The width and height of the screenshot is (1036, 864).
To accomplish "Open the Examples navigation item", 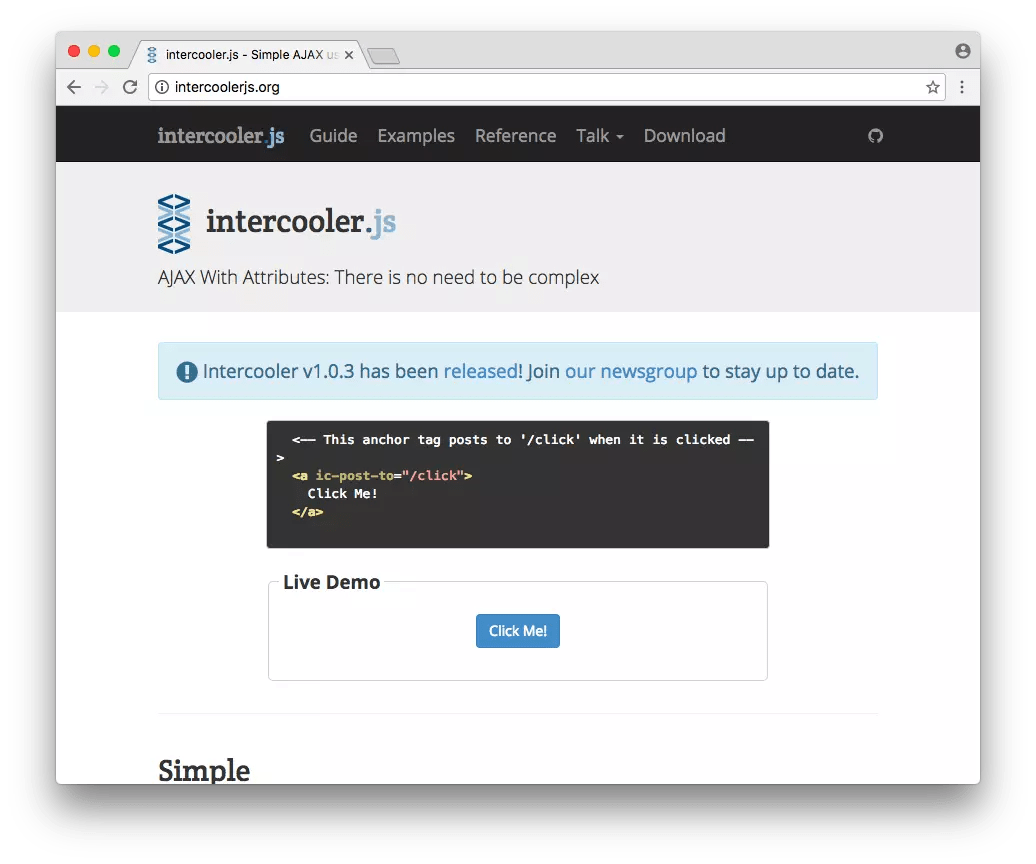I will (416, 136).
